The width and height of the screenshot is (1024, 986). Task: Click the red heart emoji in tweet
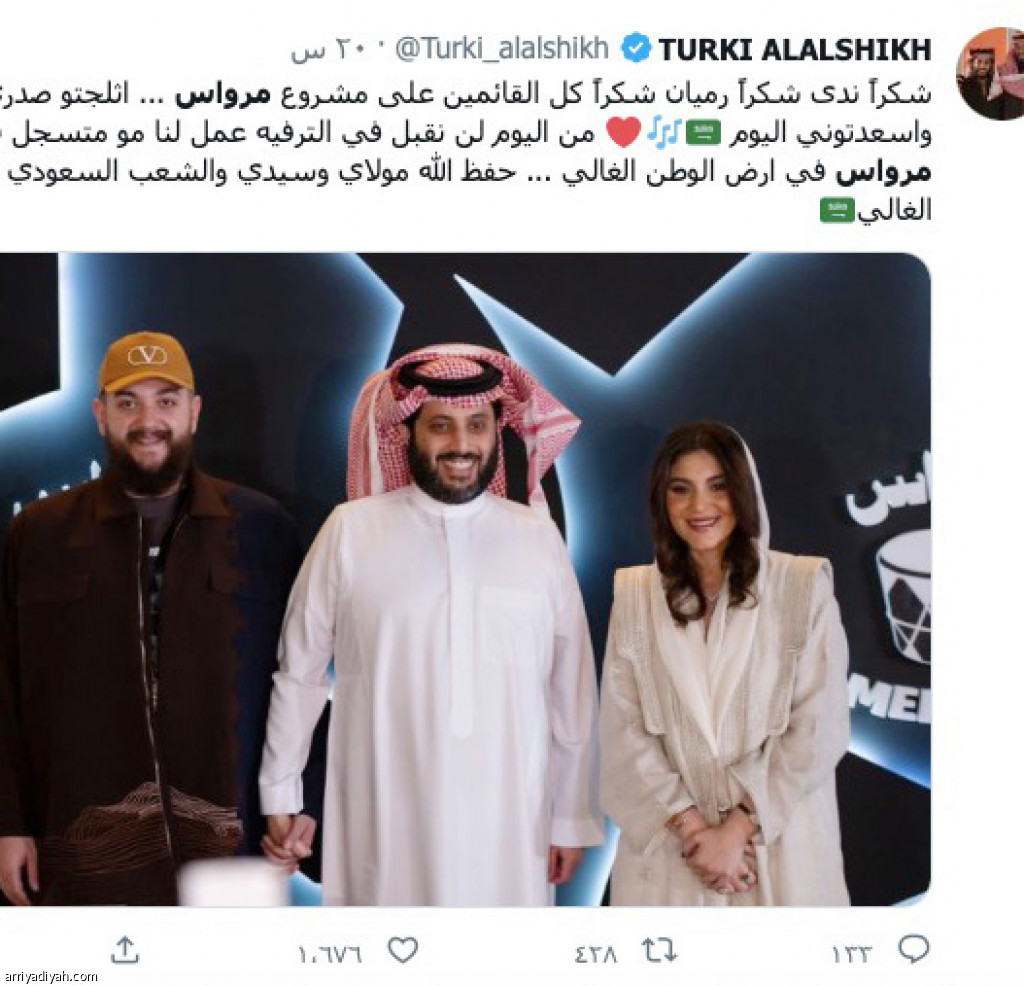coord(624,132)
